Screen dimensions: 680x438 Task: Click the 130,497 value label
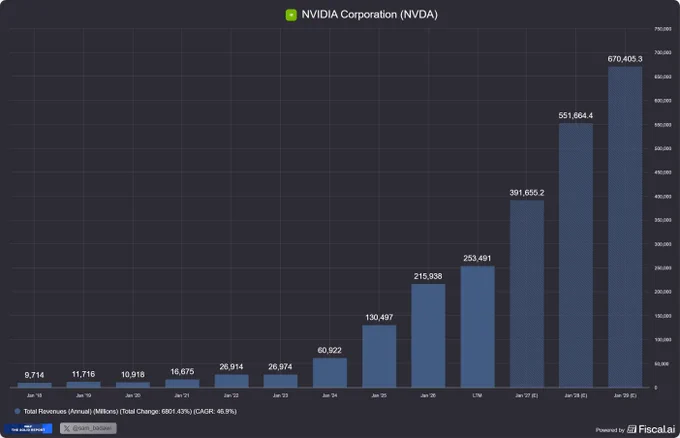[379, 317]
